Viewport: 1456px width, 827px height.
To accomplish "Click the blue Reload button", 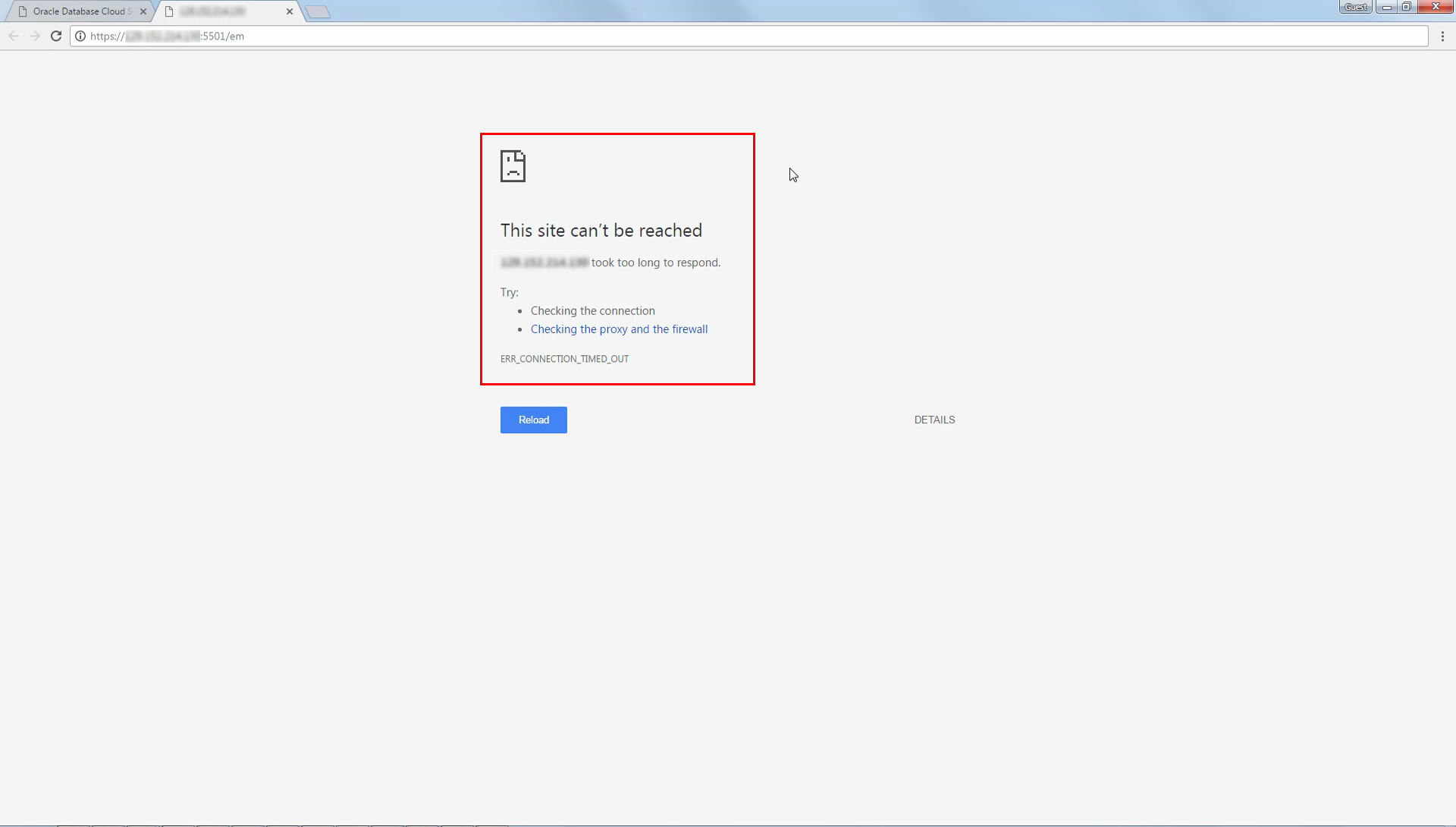I will click(x=534, y=420).
